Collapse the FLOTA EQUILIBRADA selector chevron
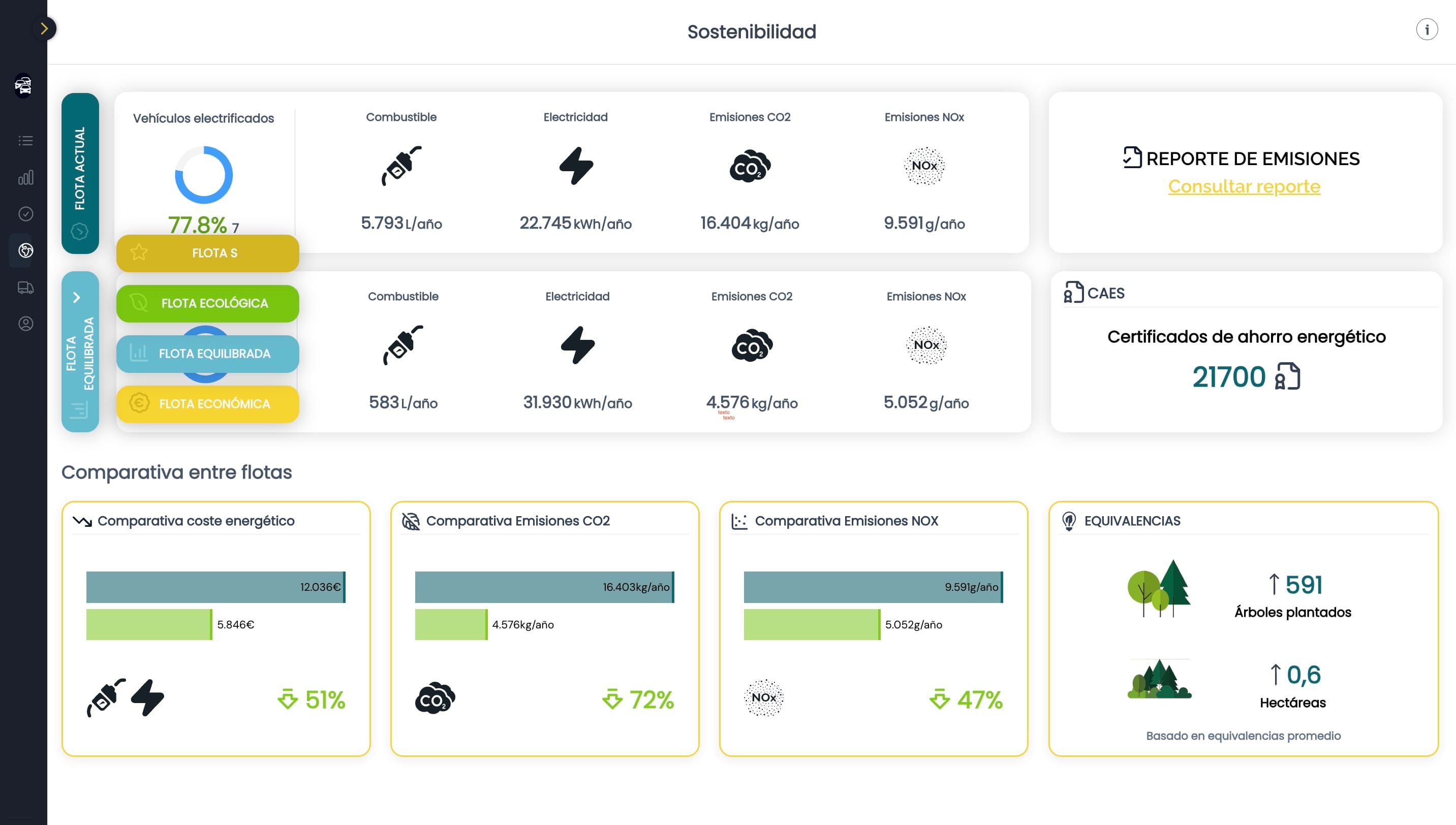Image resolution: width=1456 pixels, height=825 pixels. [x=77, y=298]
